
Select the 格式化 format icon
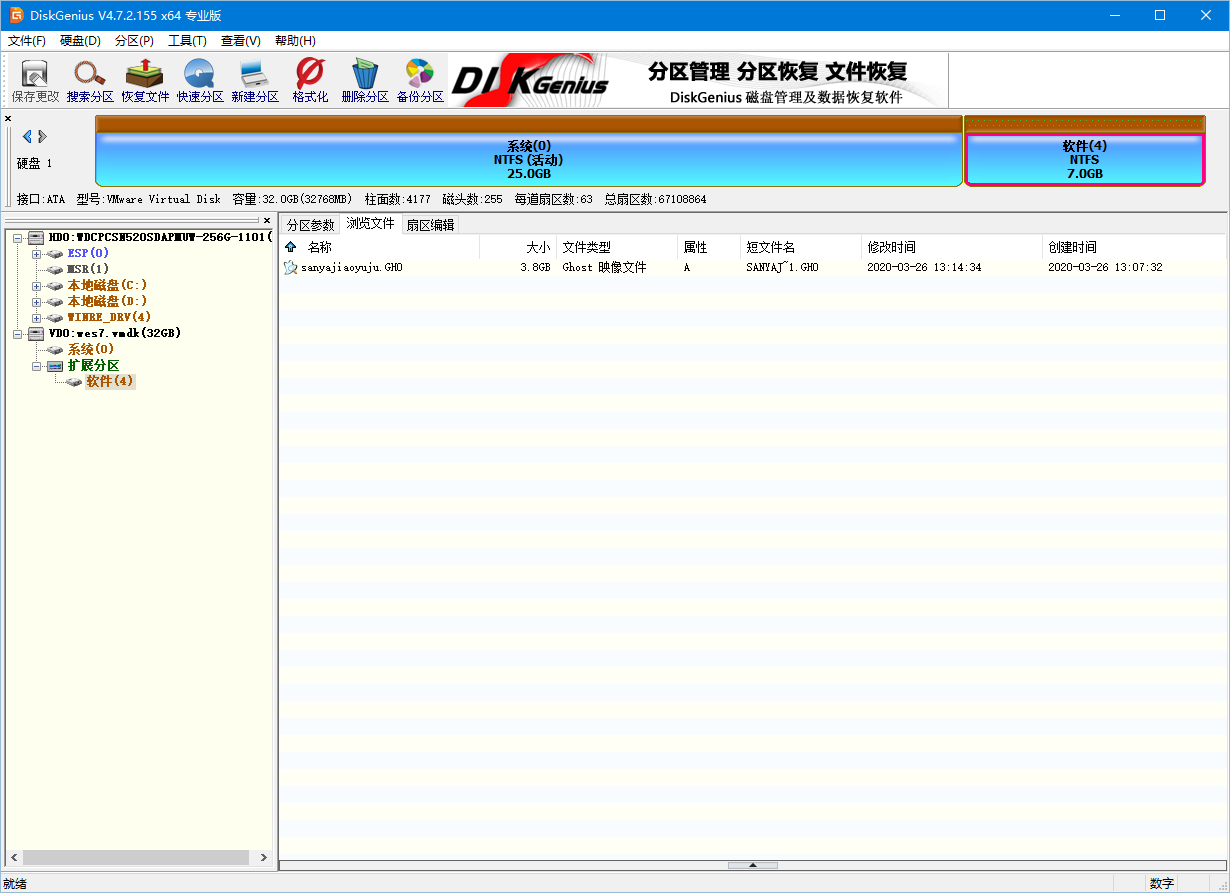click(310, 80)
